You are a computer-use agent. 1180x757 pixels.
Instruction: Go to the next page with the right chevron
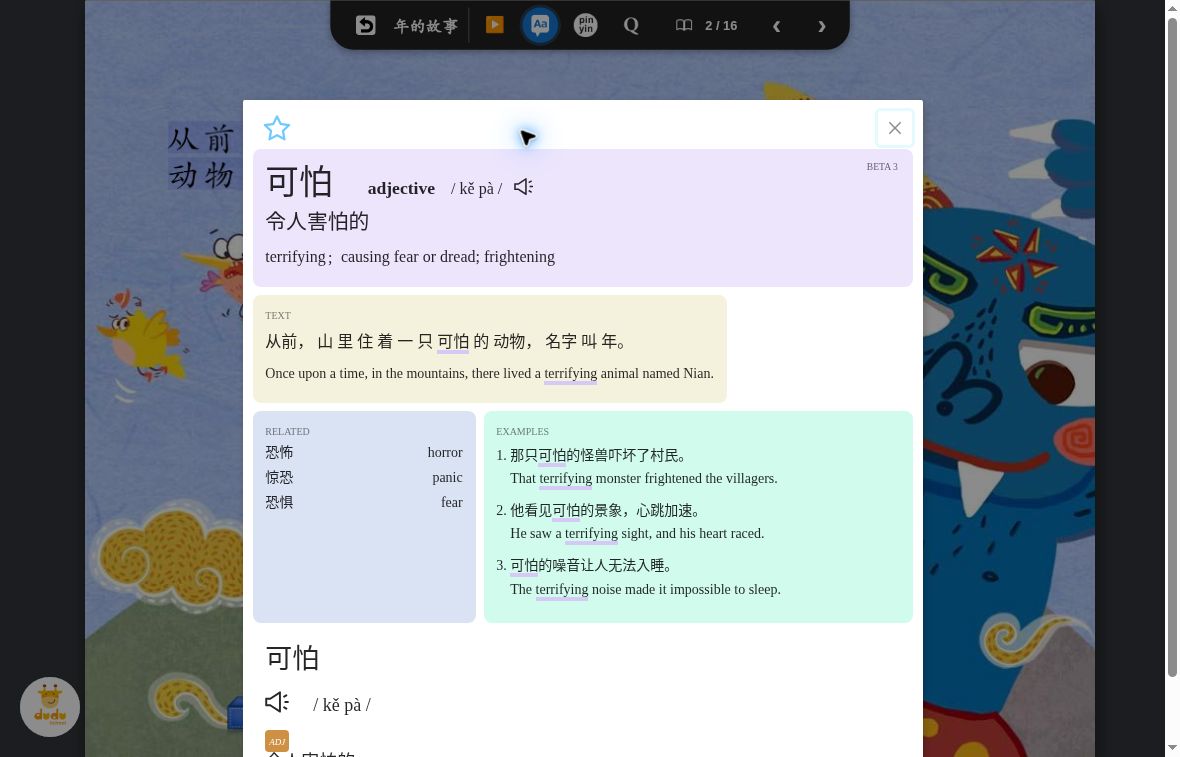click(x=821, y=26)
